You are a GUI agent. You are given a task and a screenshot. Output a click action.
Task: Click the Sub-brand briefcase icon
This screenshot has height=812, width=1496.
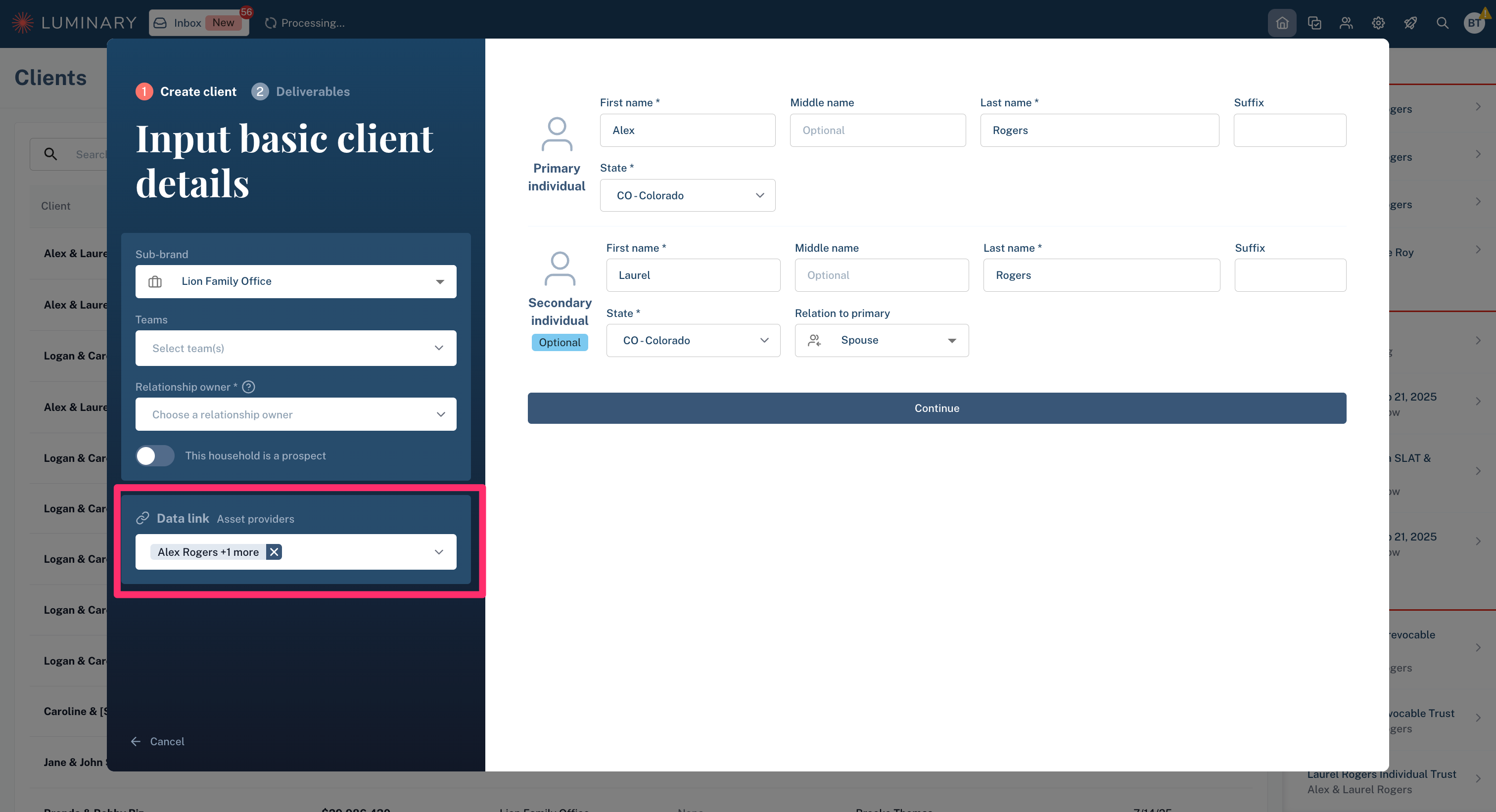pyautogui.click(x=155, y=281)
